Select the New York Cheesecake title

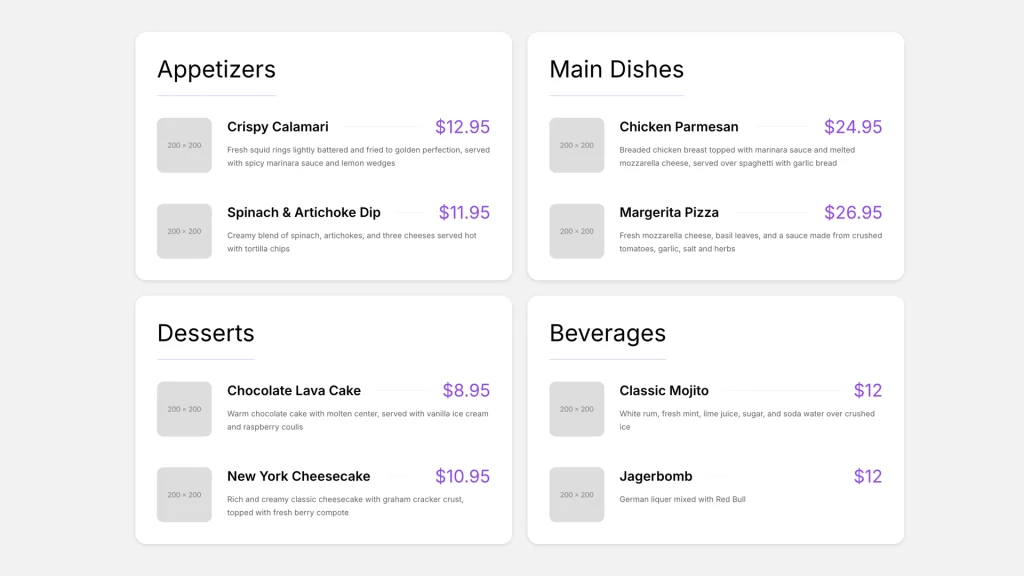click(298, 477)
